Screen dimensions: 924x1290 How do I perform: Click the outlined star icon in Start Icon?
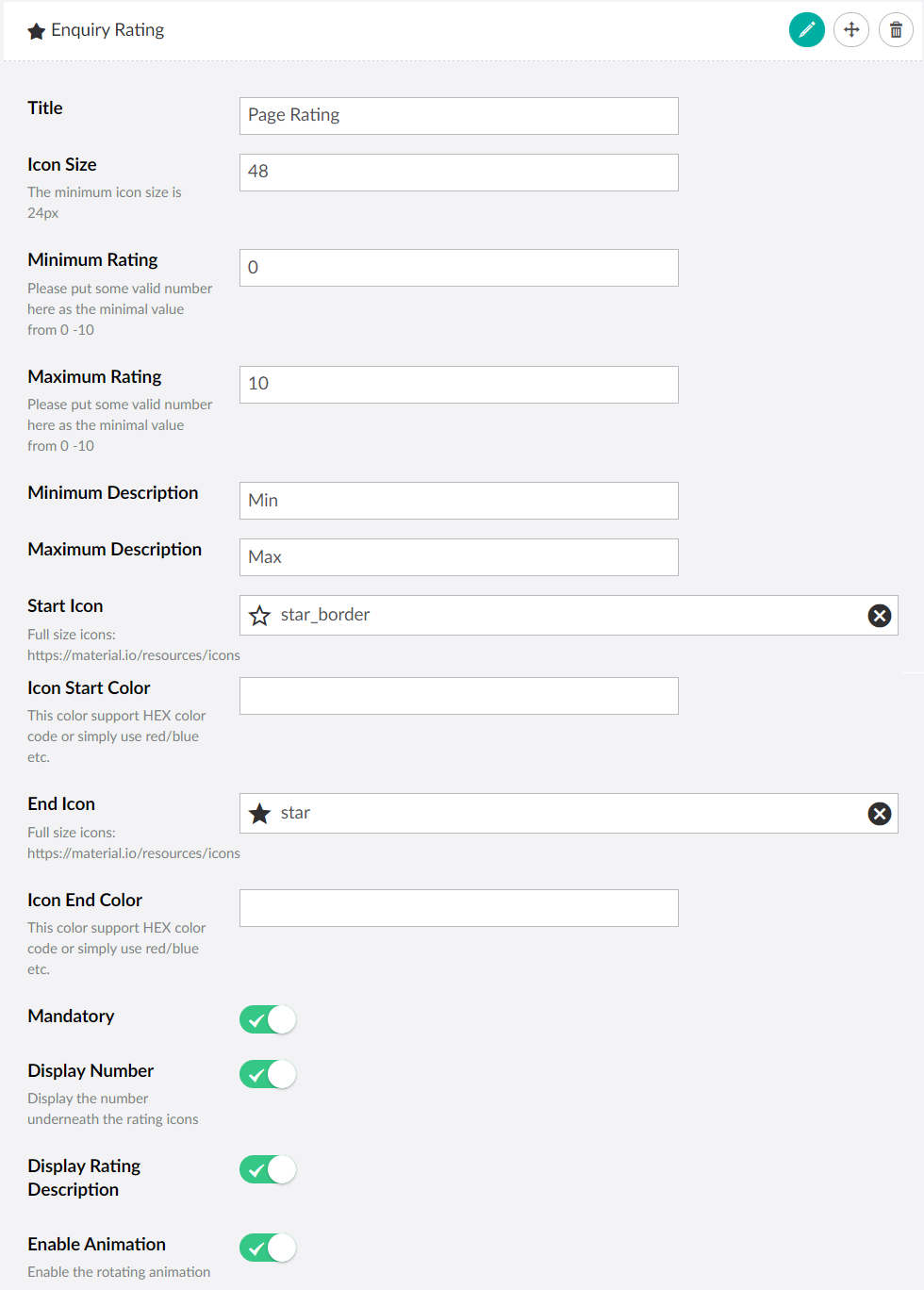point(260,616)
